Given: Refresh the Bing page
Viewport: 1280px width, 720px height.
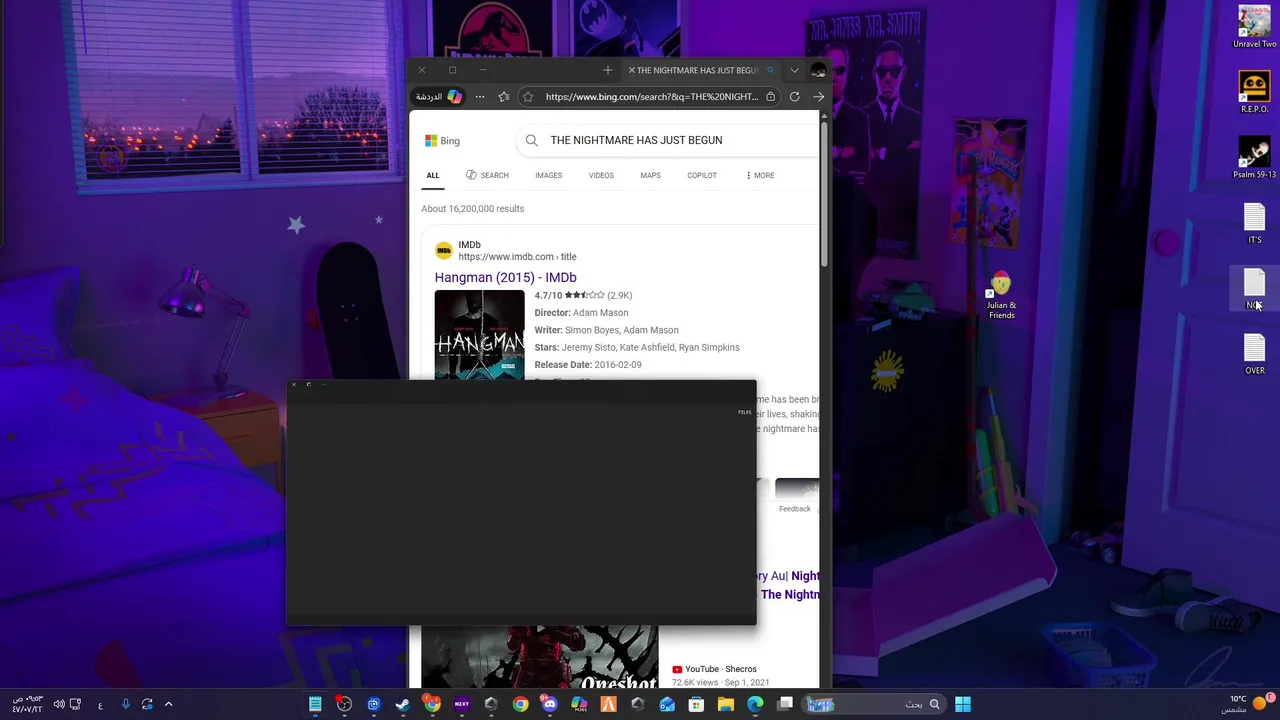Looking at the screenshot, I should [794, 97].
